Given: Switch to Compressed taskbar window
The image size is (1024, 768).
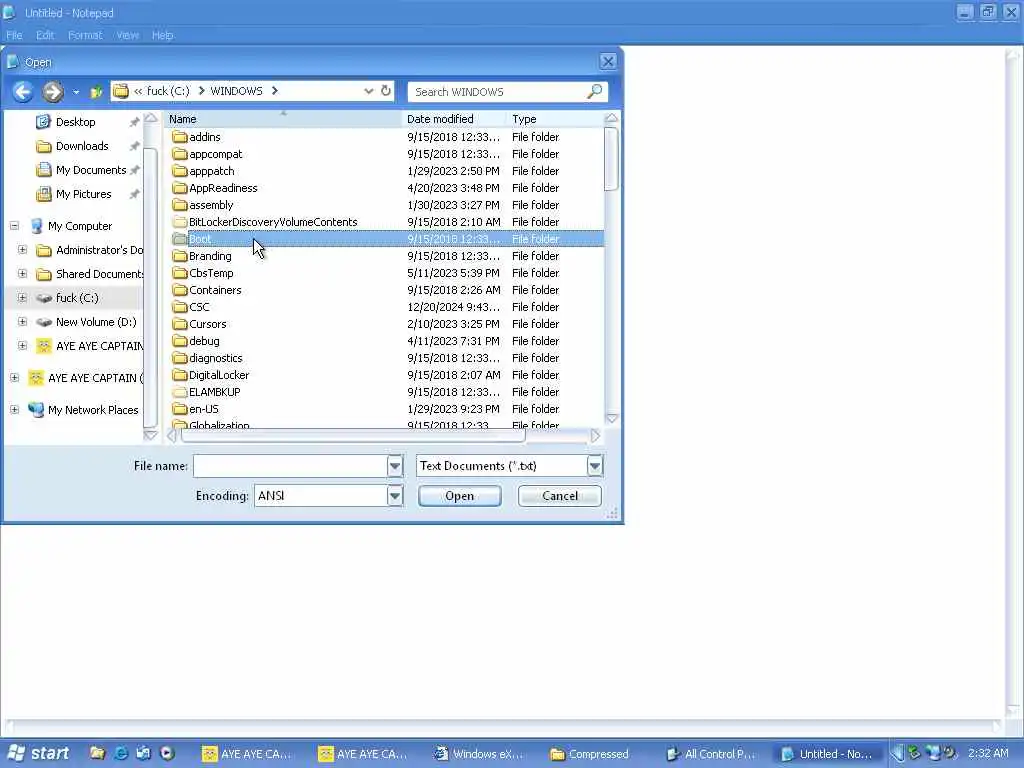Looking at the screenshot, I should click(590, 754).
